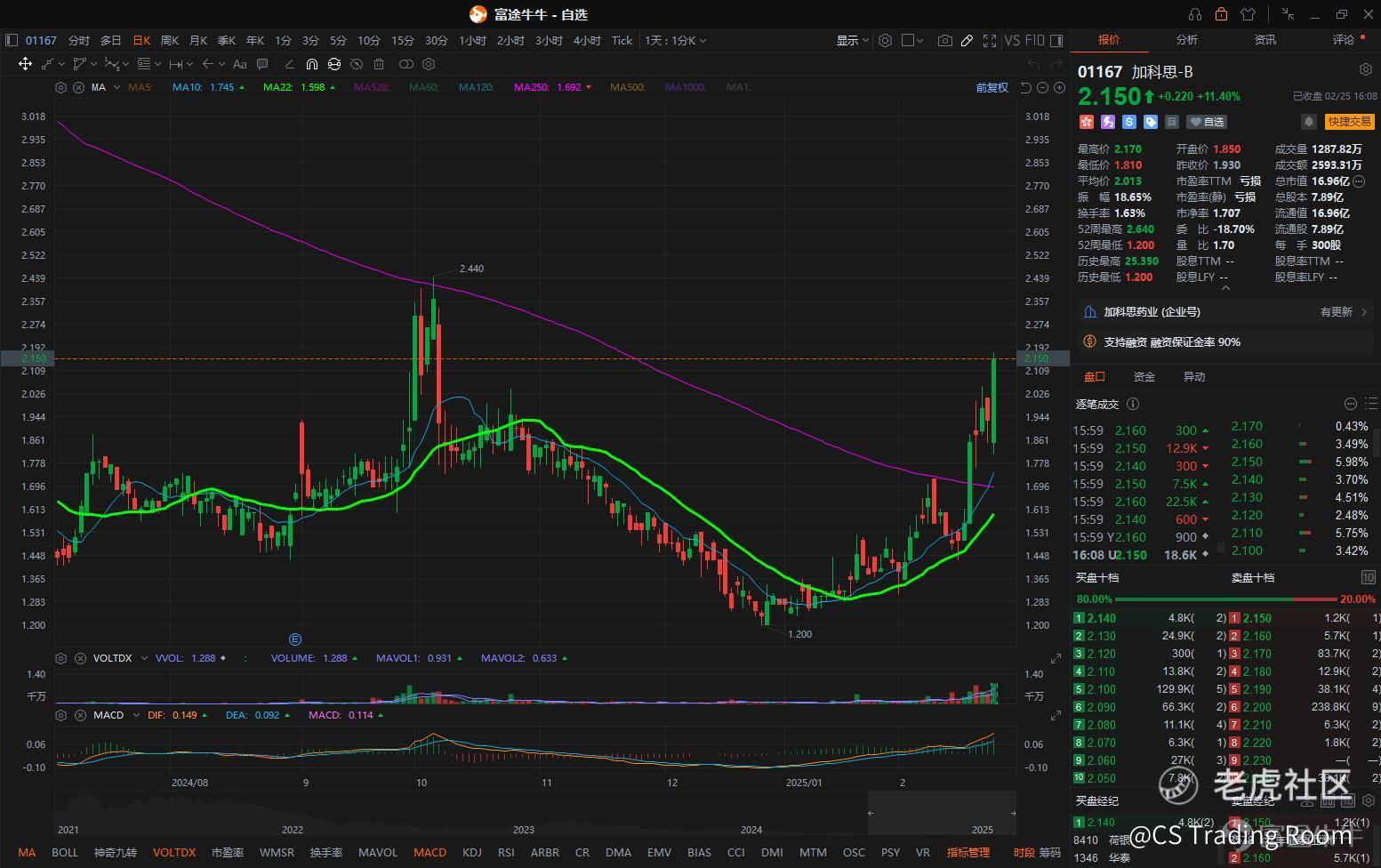
Task: Expand chart to fullscreen
Action: point(990,40)
